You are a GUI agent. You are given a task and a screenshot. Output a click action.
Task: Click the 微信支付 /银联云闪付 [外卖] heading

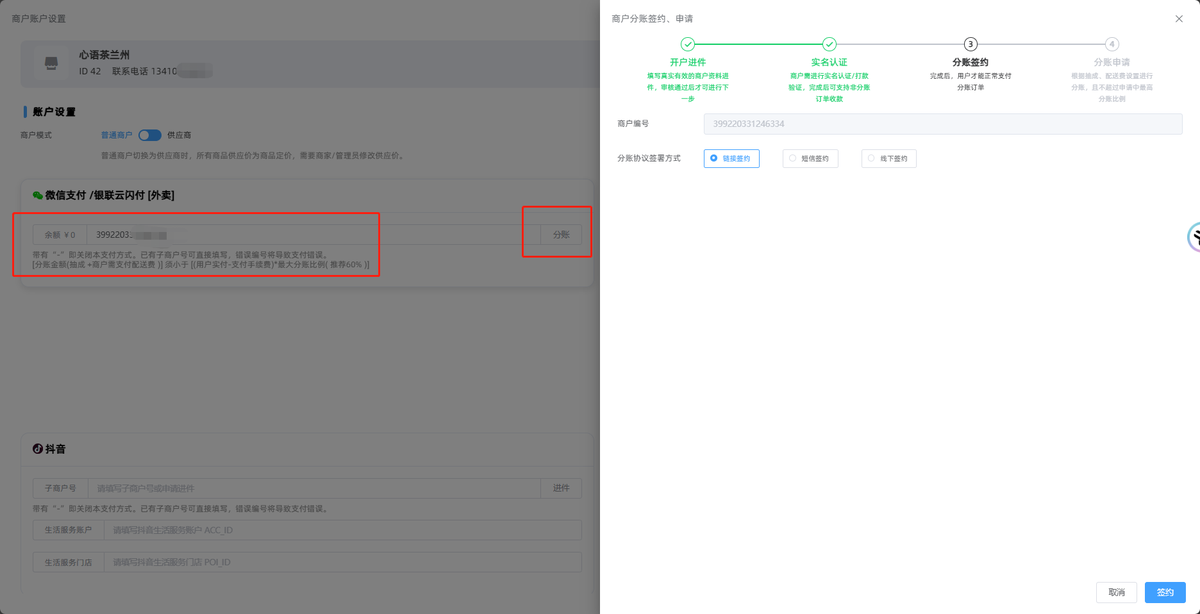(x=110, y=195)
